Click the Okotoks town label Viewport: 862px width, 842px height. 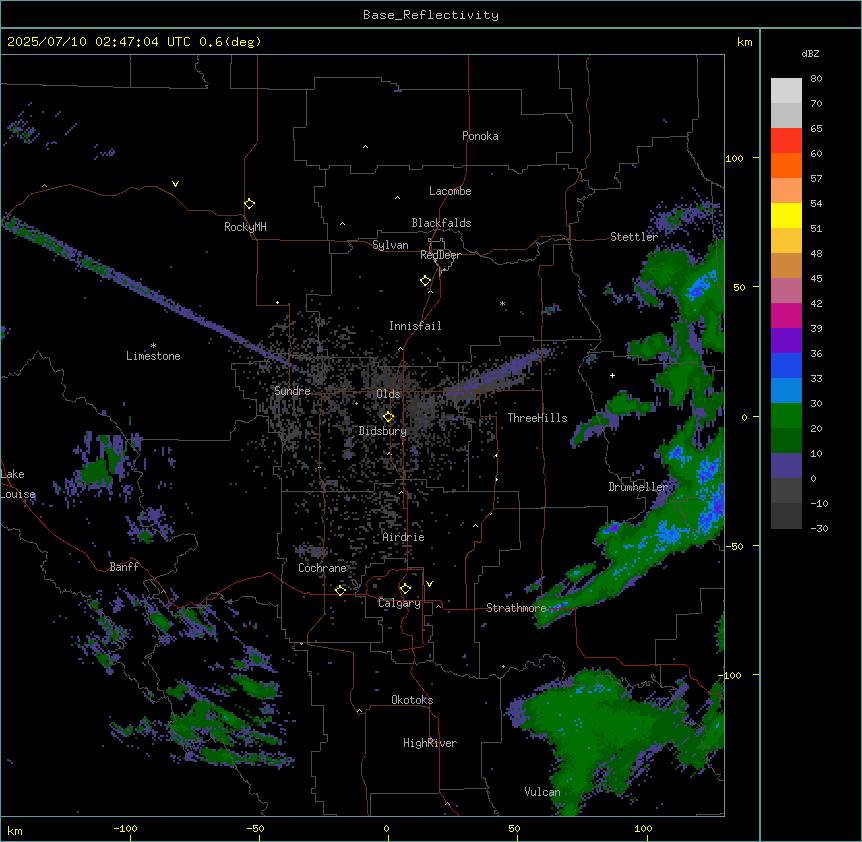point(412,700)
